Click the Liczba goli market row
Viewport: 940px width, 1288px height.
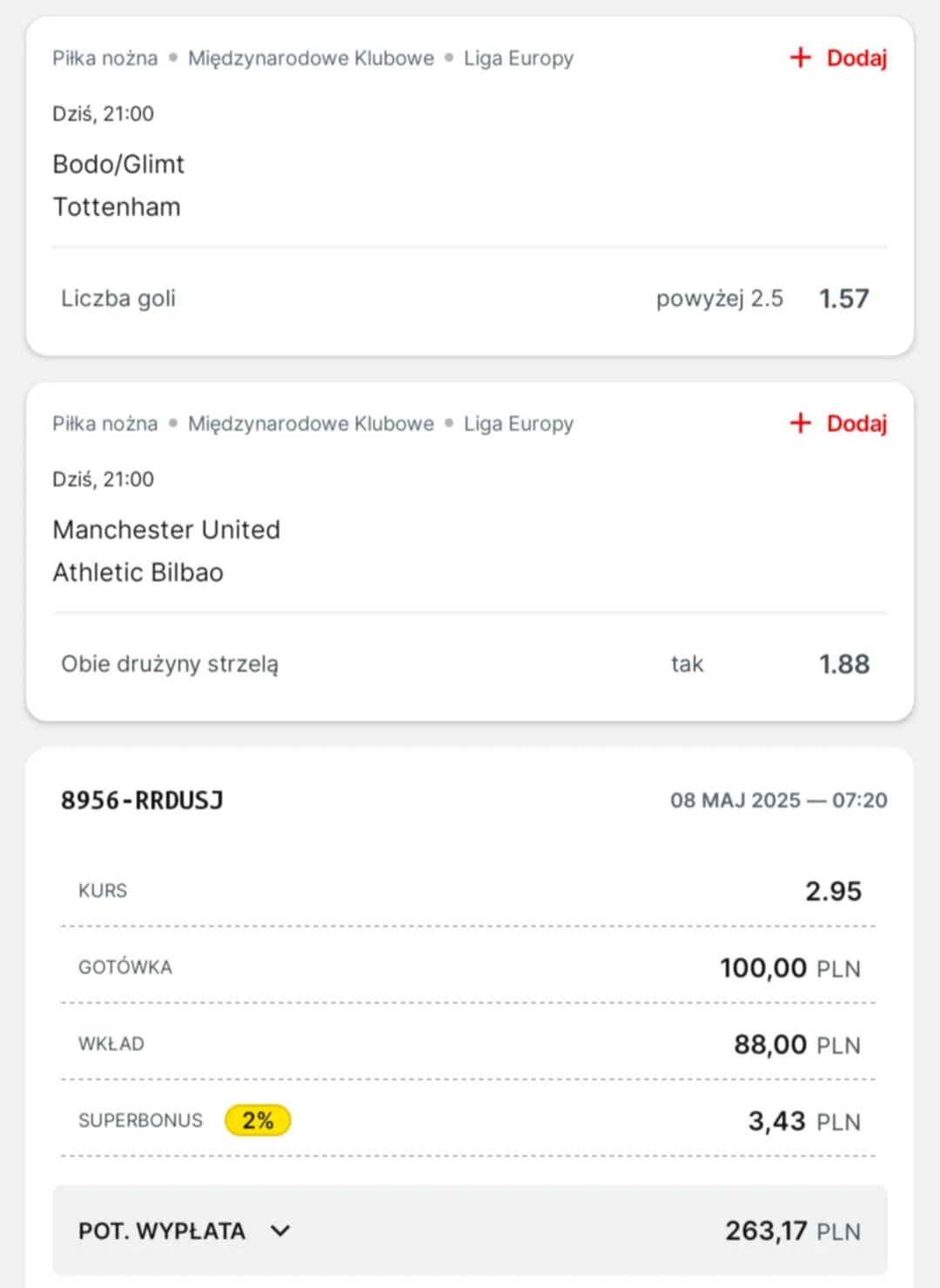tap(470, 299)
